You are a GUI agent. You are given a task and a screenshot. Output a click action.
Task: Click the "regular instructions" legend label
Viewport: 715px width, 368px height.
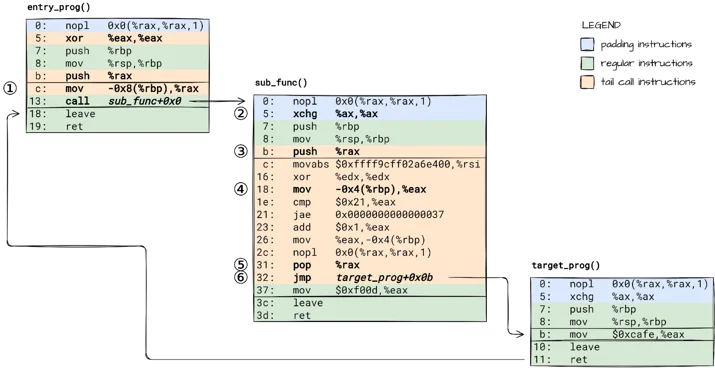(x=646, y=63)
